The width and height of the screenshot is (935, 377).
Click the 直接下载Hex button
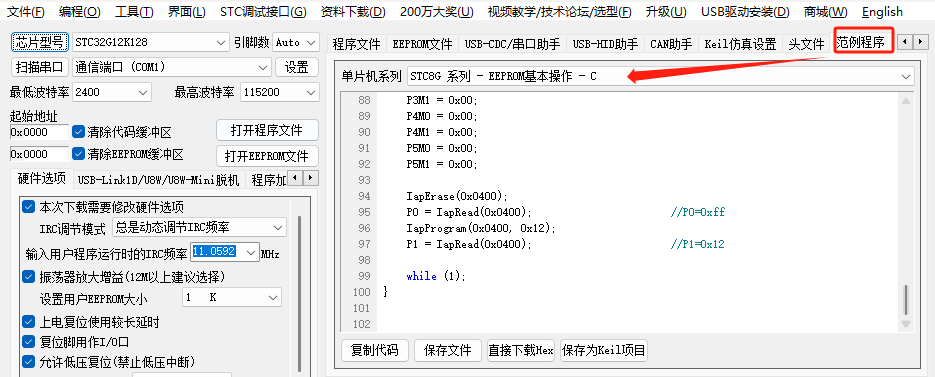(521, 350)
